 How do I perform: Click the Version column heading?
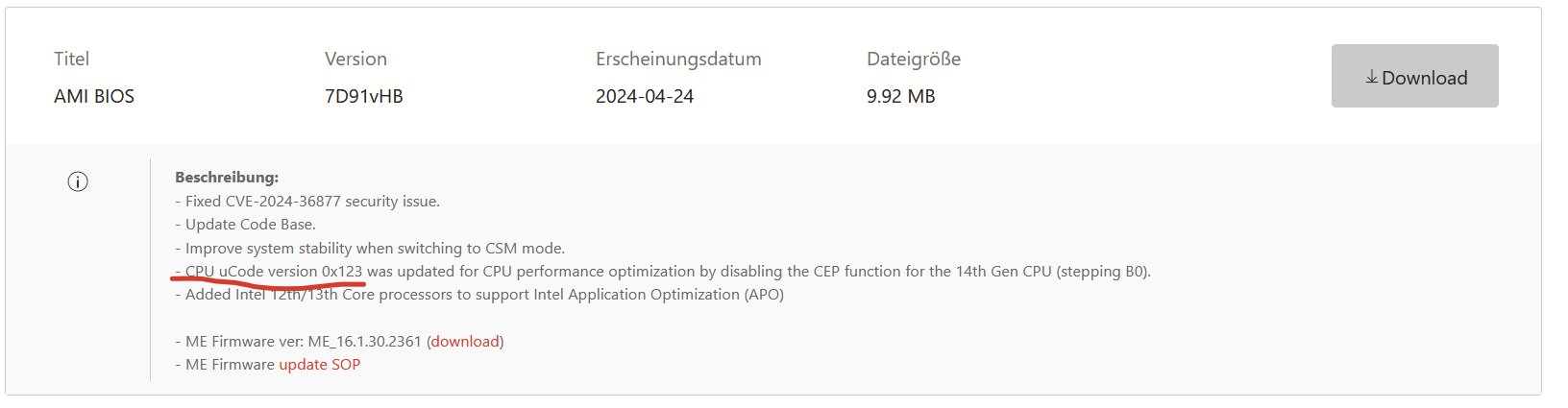[x=355, y=59]
